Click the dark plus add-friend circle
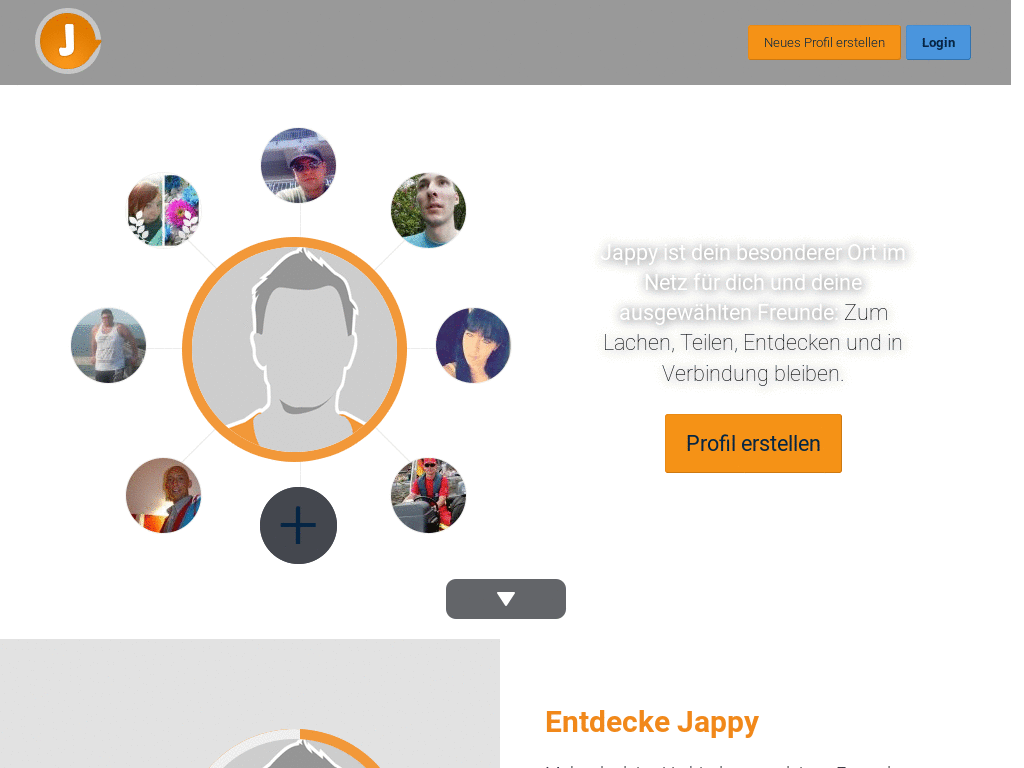1024x768 pixels. [298, 526]
